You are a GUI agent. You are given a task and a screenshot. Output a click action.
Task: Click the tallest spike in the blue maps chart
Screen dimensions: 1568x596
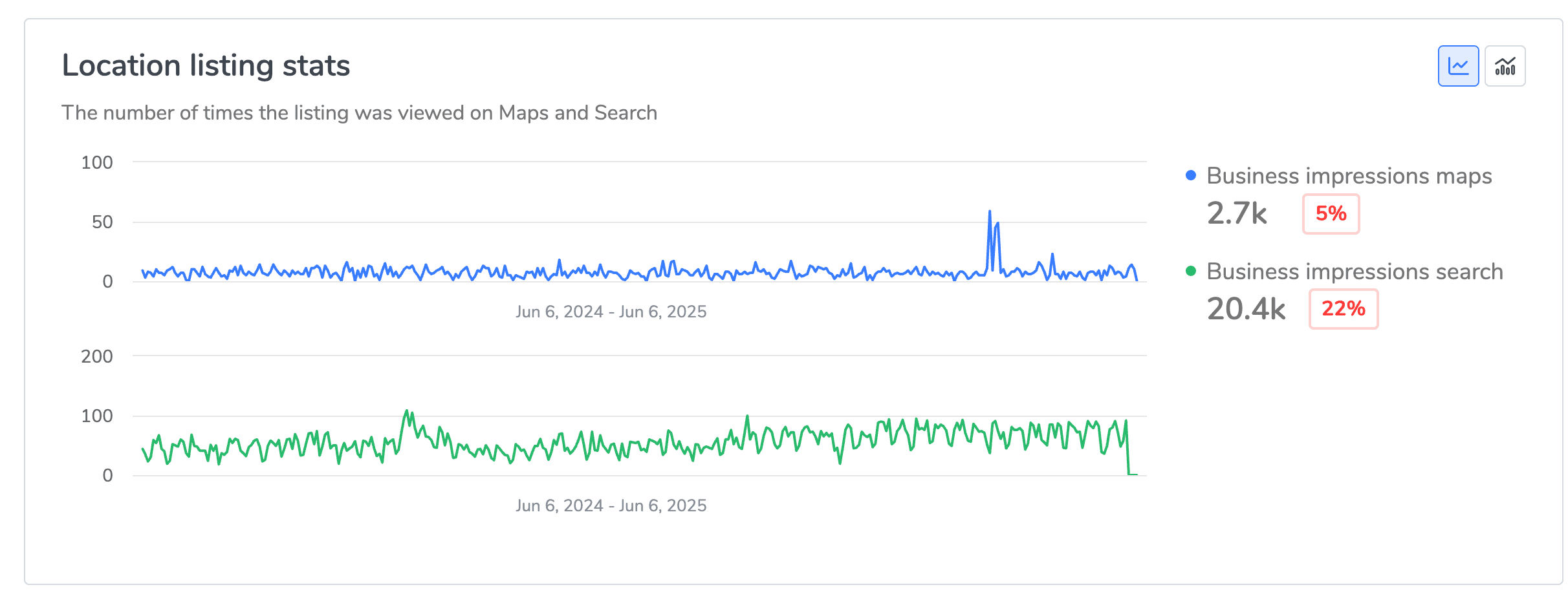coord(990,212)
